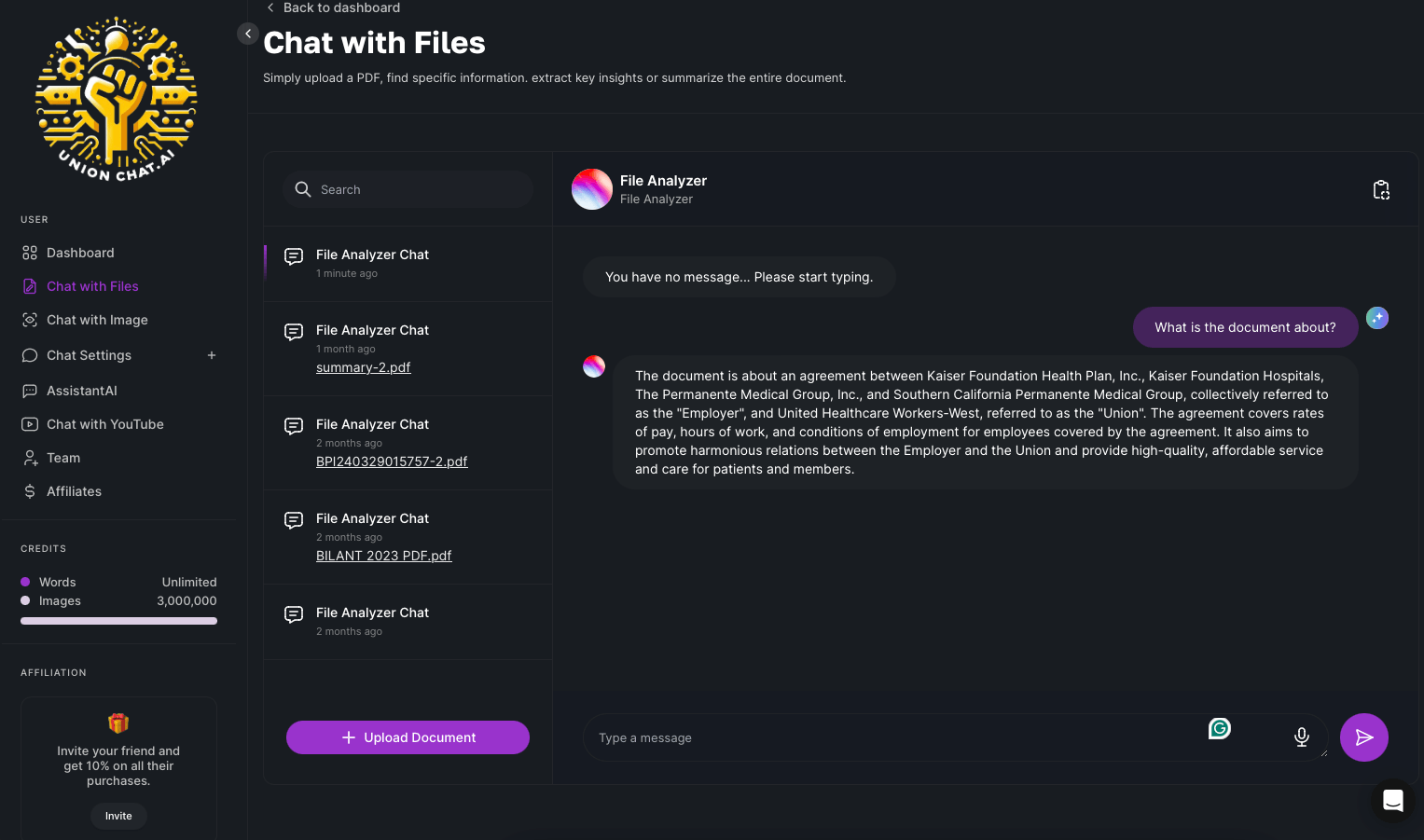Open Chat with Image in sidebar
Image resolution: width=1424 pixels, height=840 pixels.
(x=97, y=320)
